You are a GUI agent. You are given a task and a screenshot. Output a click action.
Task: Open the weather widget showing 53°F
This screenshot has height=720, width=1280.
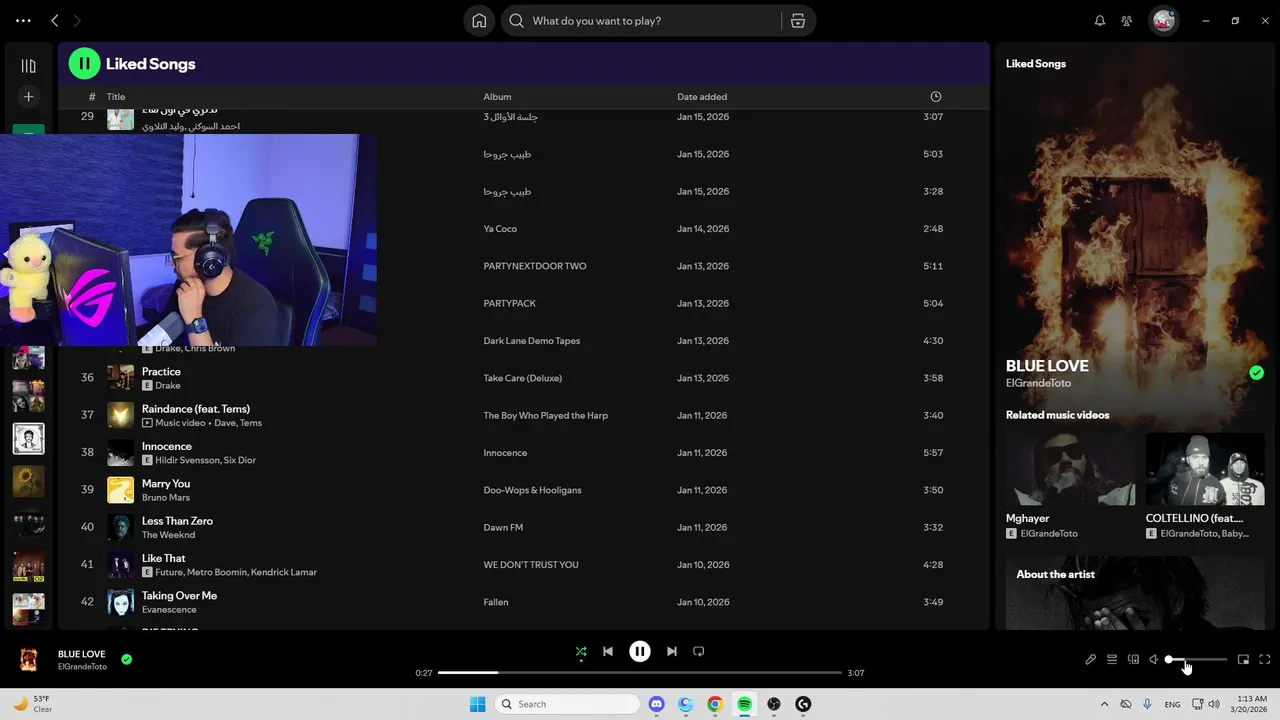pyautogui.click(x=32, y=704)
